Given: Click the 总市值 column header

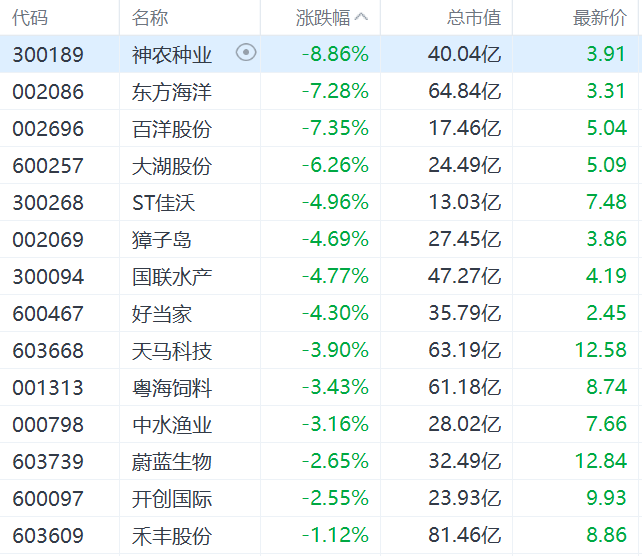Looking at the screenshot, I should [x=474, y=18].
